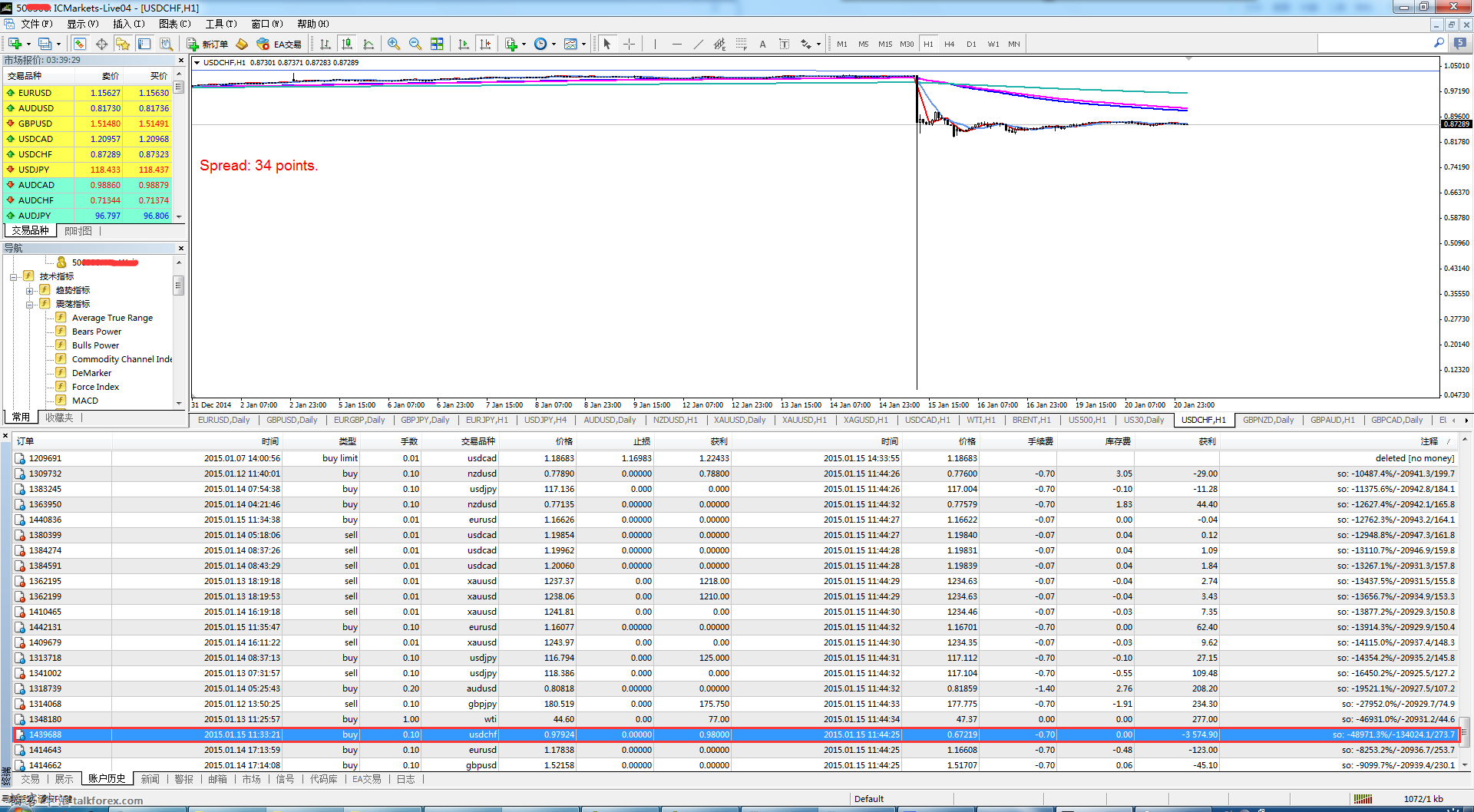Viewport: 1474px width, 812px height.
Task: Select the trendline drawing tool
Action: coord(698,44)
